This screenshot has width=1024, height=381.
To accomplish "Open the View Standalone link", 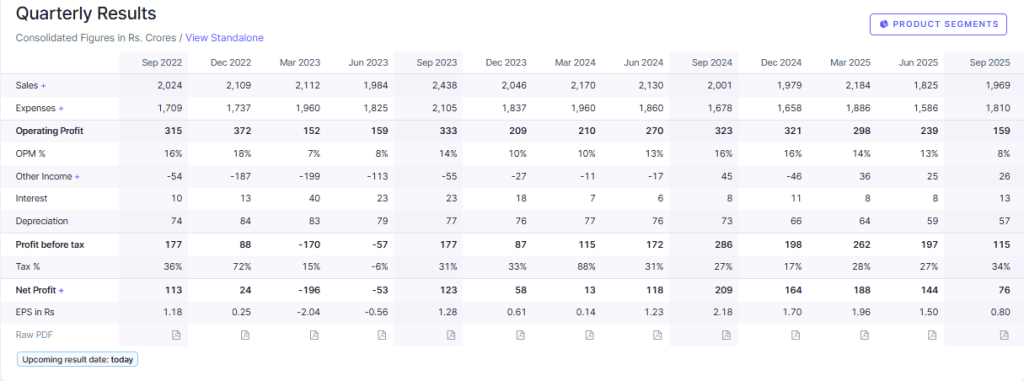I will pos(225,38).
